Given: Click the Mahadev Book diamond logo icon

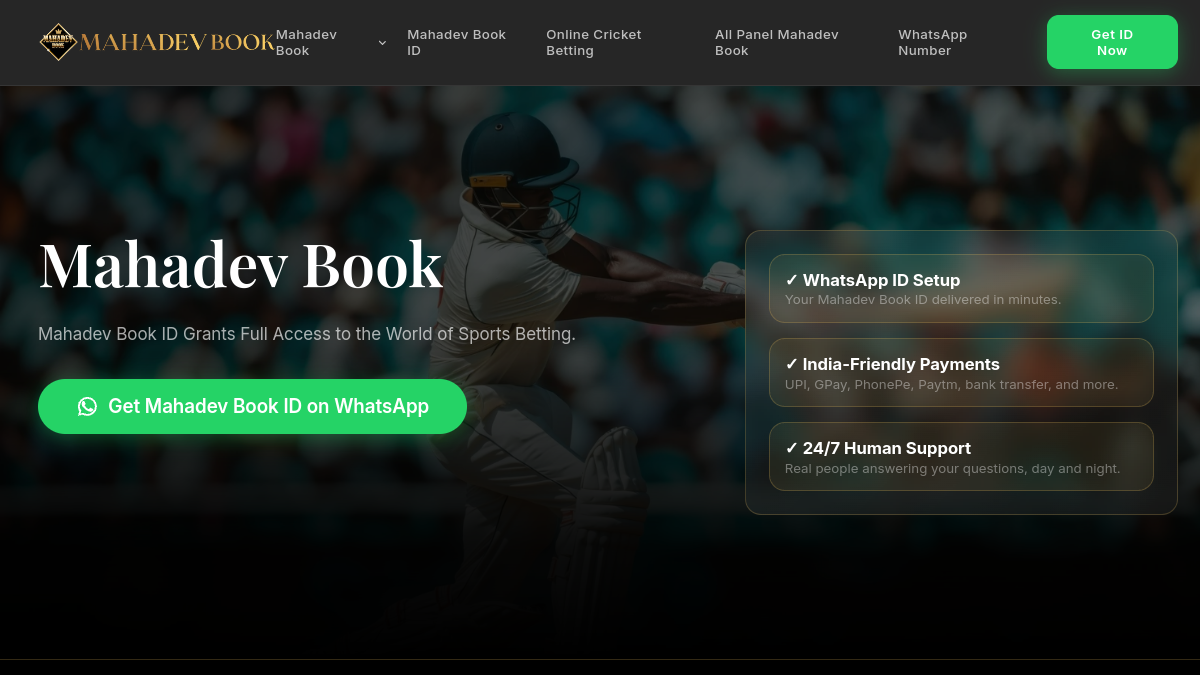Looking at the screenshot, I should [x=58, y=42].
